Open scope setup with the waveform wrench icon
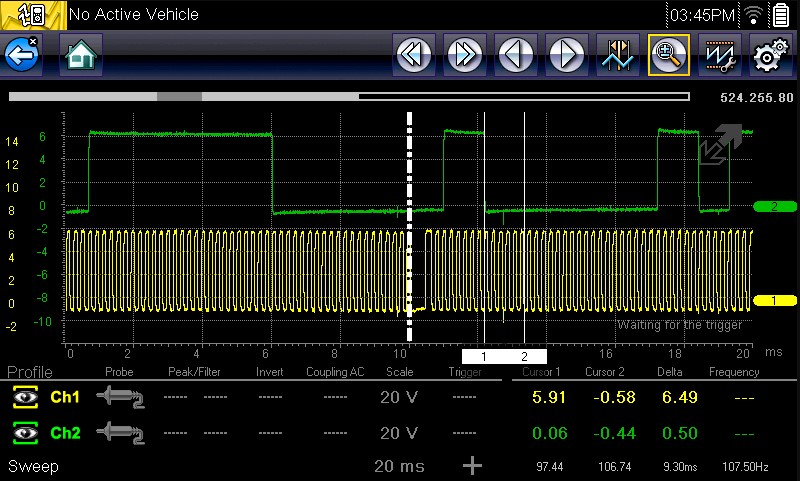Screen dimensions: 800x481 click(x=718, y=55)
